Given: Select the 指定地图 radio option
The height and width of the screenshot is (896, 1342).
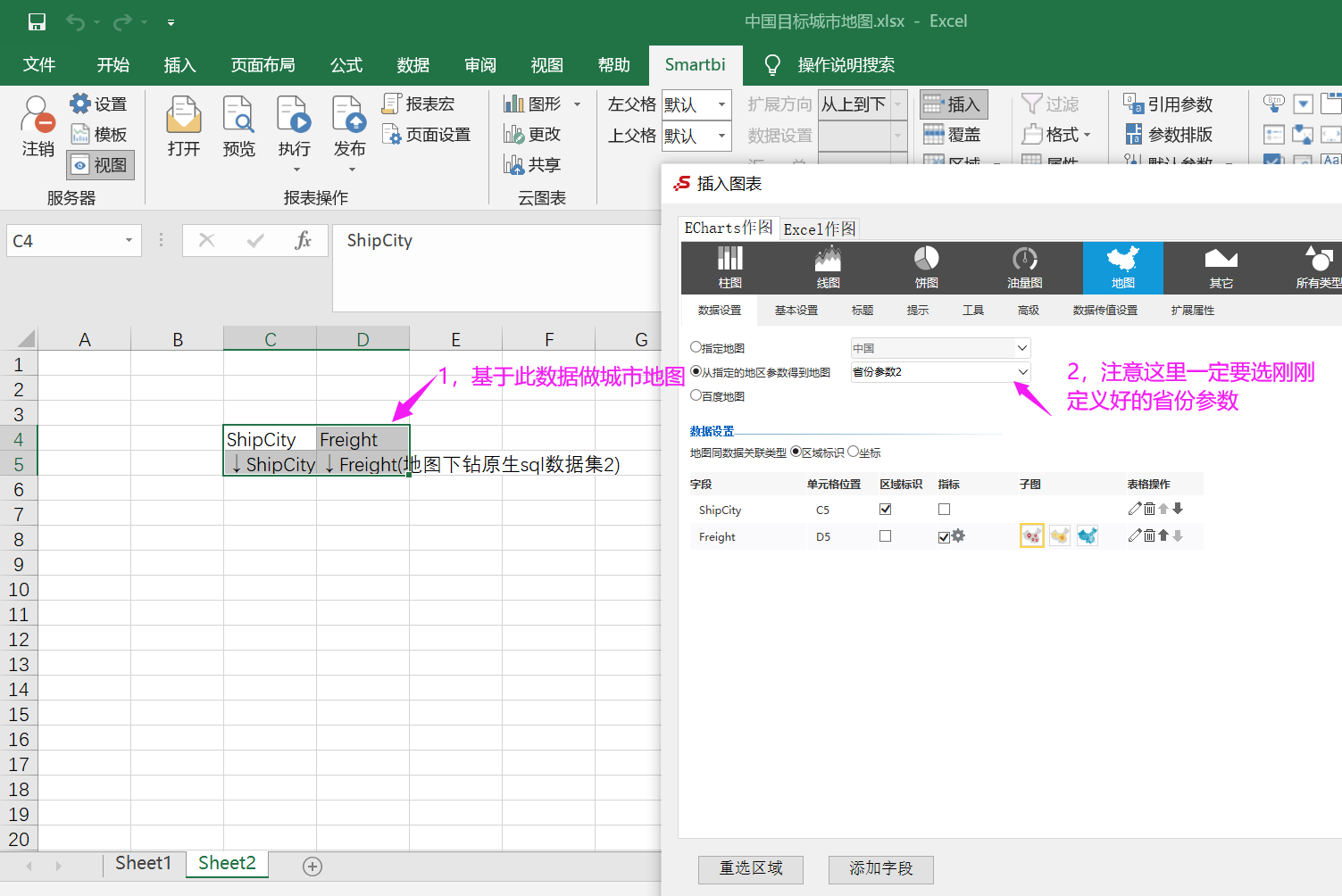Looking at the screenshot, I should point(696,347).
